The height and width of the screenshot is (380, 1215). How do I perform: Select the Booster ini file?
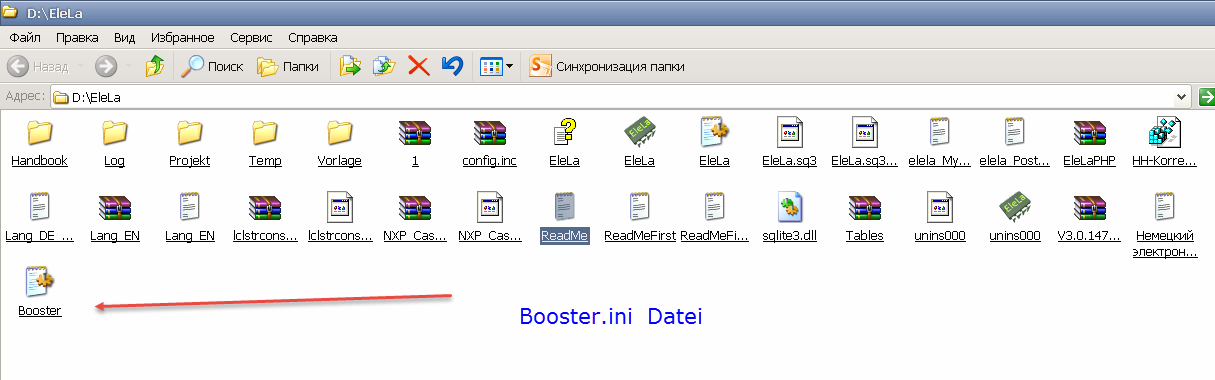pyautogui.click(x=39, y=292)
